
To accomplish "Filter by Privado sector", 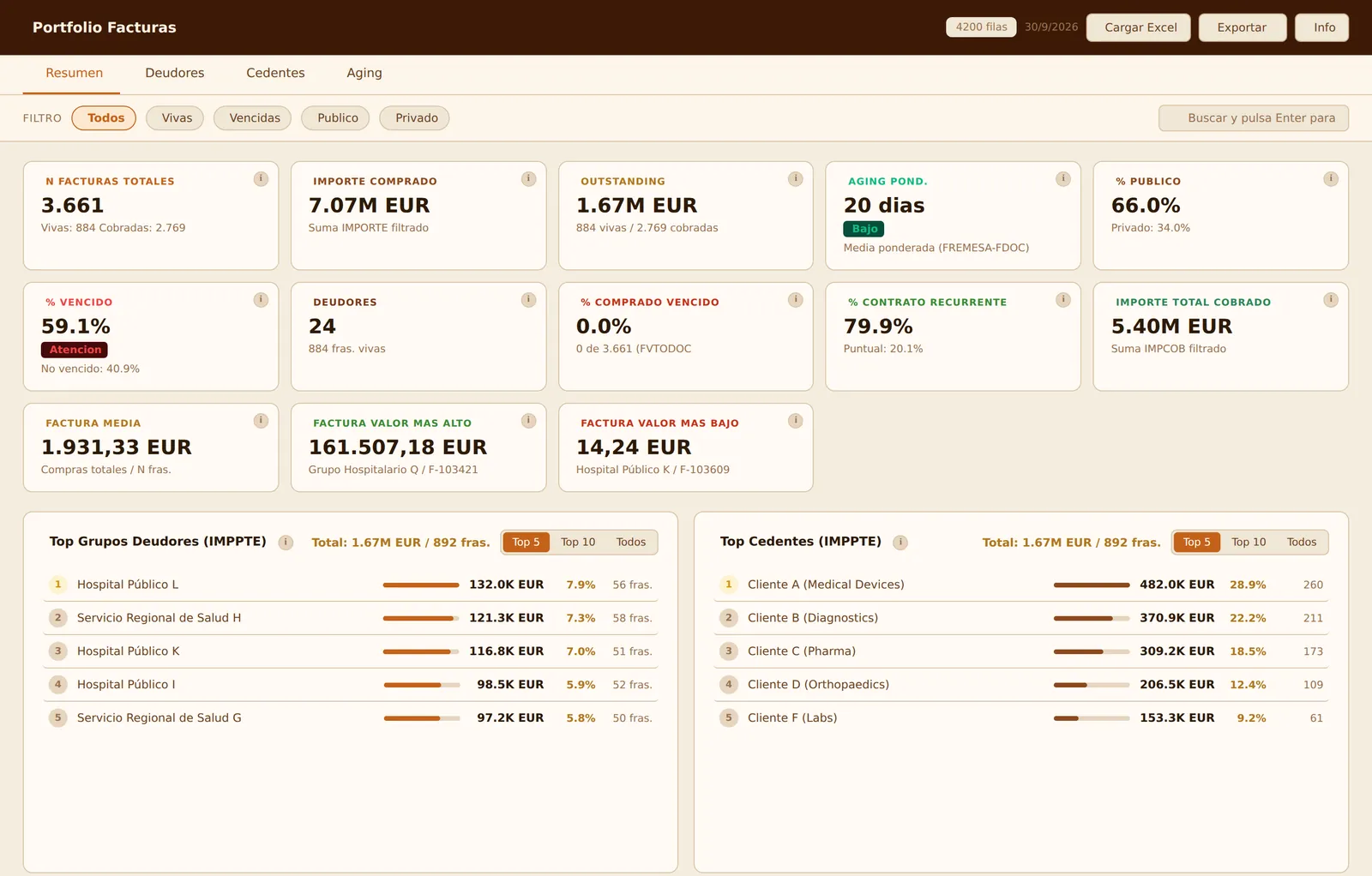I will pos(414,118).
